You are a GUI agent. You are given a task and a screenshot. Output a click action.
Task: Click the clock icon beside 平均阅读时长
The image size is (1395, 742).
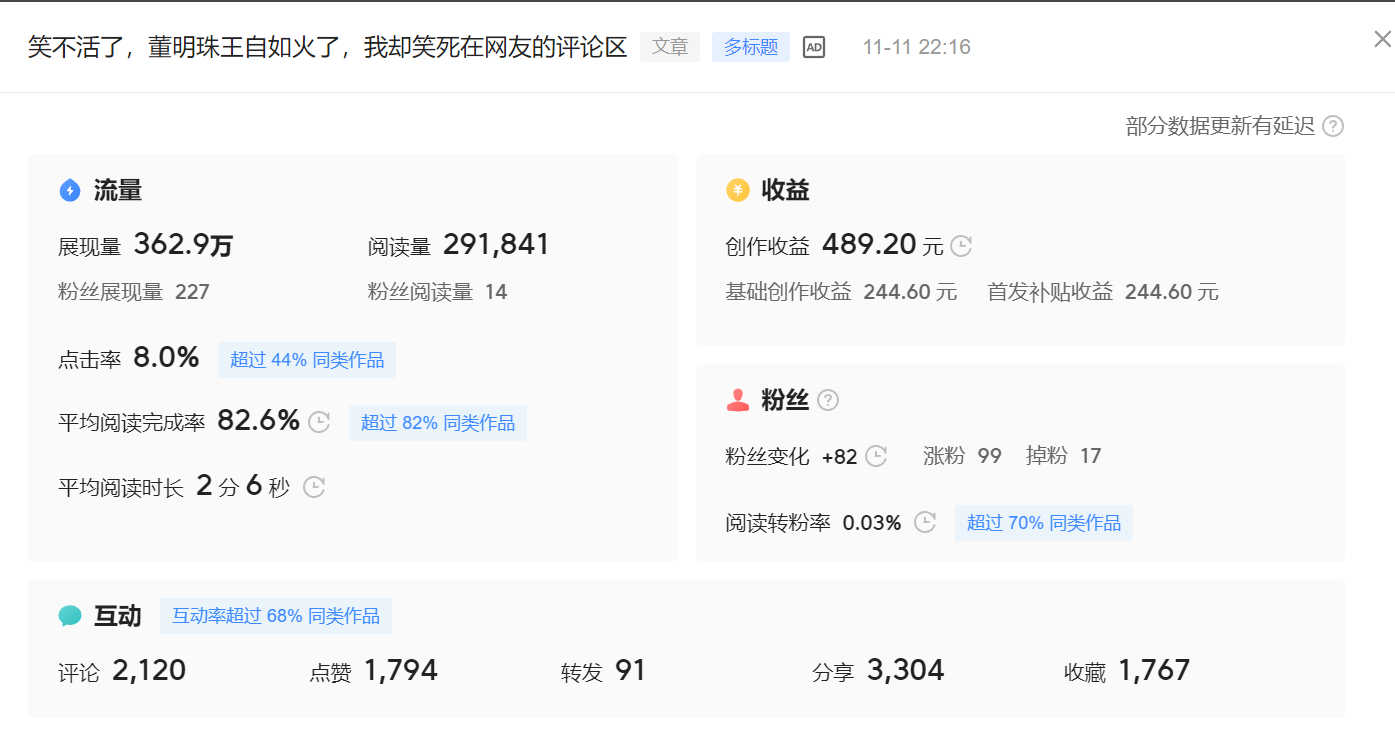pos(314,487)
